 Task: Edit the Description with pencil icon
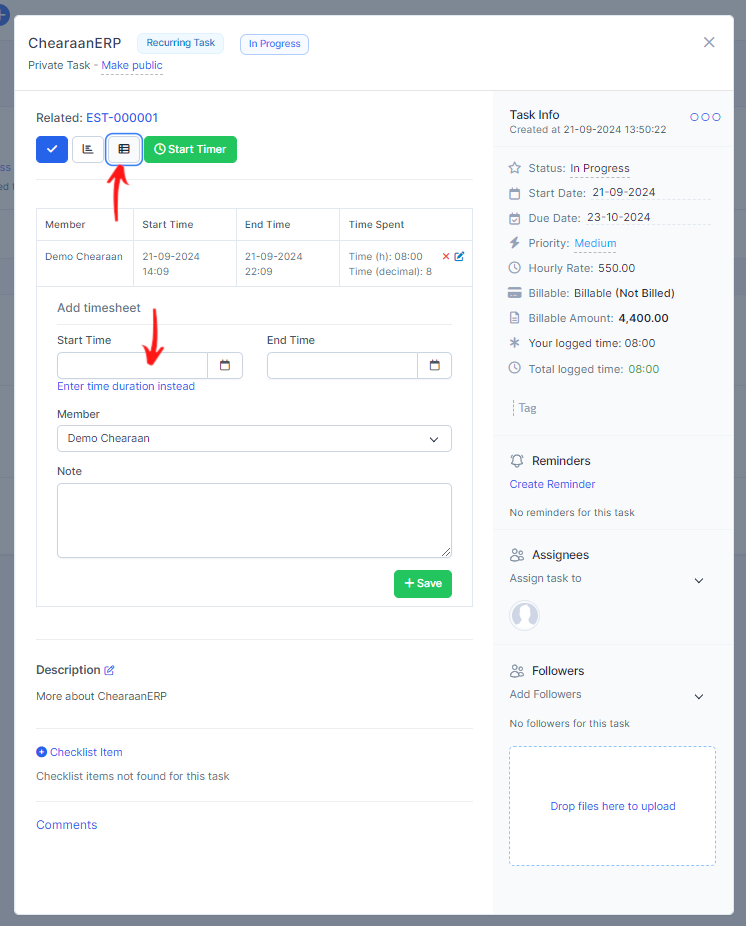pyautogui.click(x=110, y=670)
